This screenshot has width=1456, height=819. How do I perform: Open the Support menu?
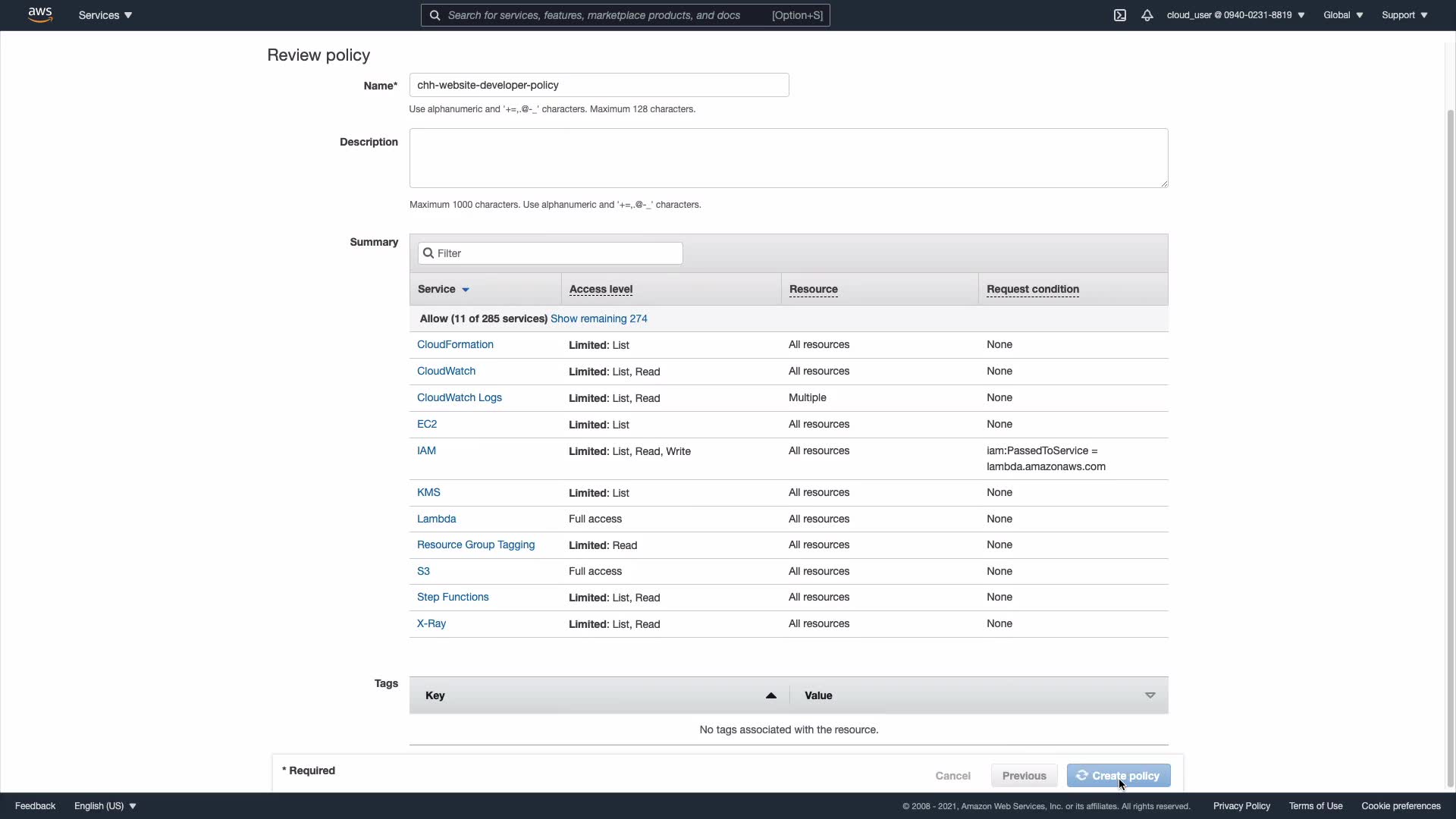(1404, 15)
